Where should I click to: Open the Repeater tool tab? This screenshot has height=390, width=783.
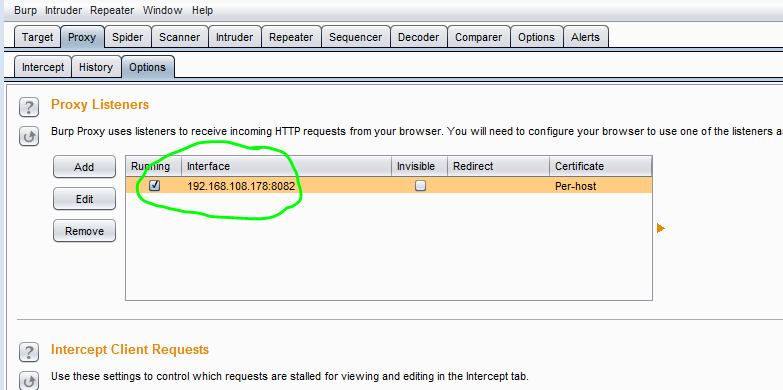291,37
